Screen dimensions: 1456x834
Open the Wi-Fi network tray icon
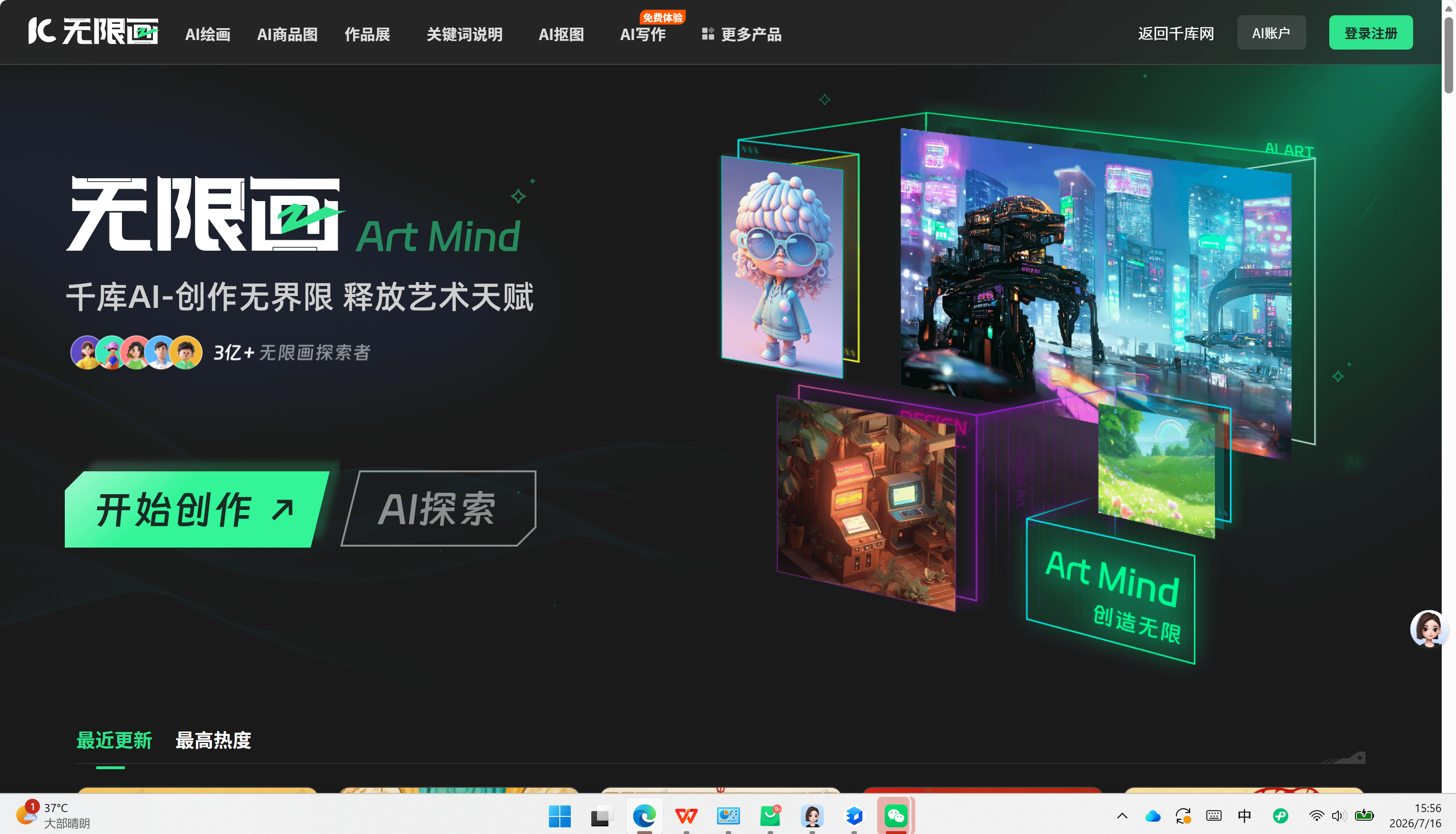coord(1316,816)
